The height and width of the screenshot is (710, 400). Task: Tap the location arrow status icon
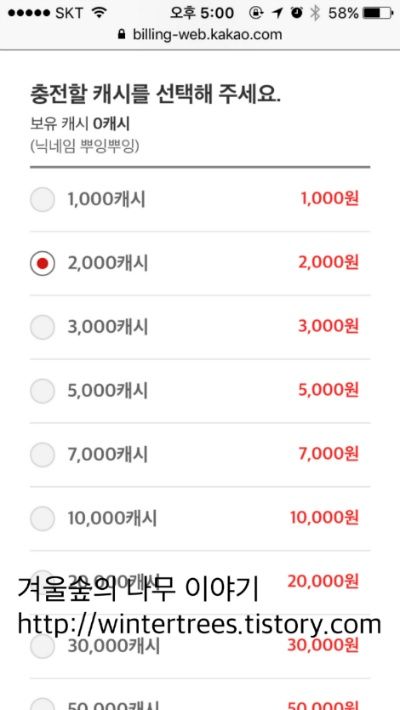click(278, 13)
